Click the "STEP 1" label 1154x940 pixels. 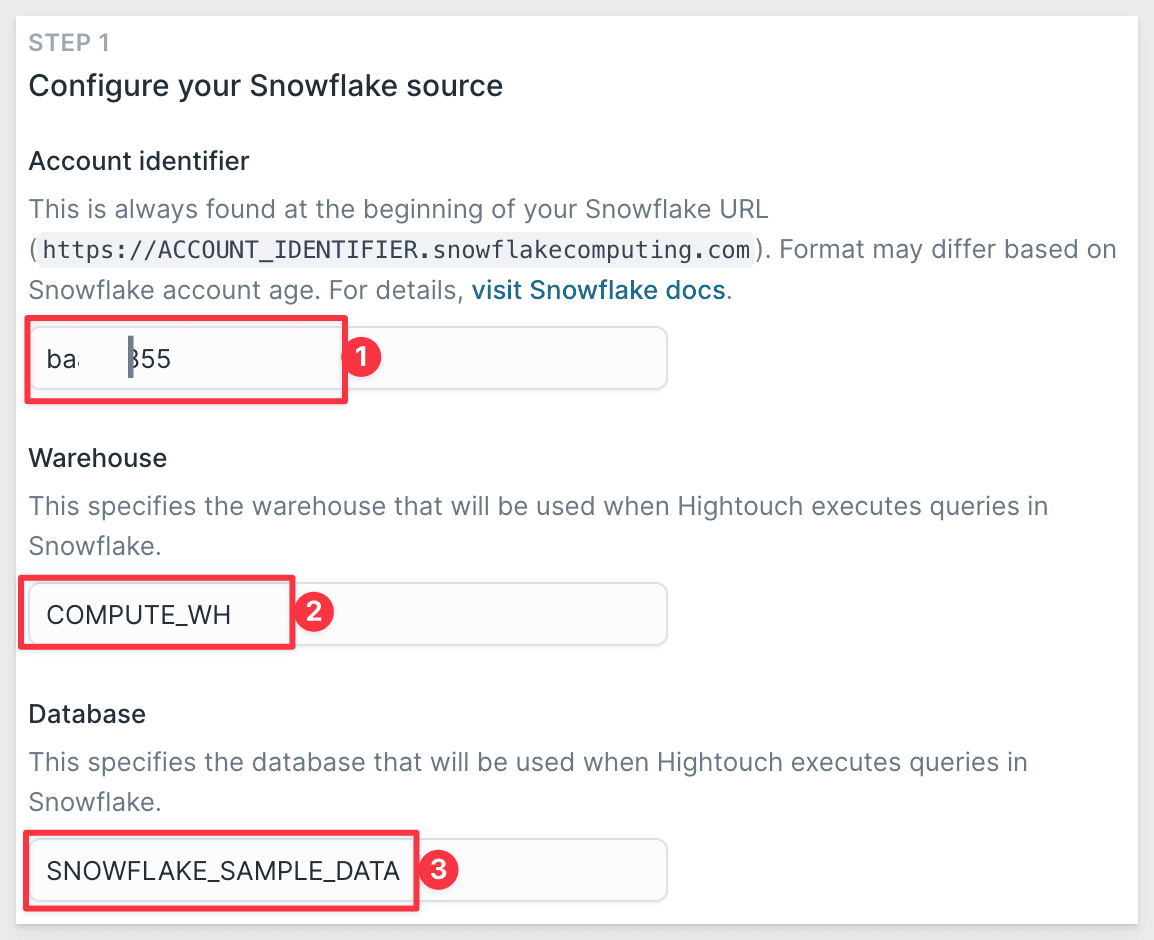pyautogui.click(x=69, y=43)
